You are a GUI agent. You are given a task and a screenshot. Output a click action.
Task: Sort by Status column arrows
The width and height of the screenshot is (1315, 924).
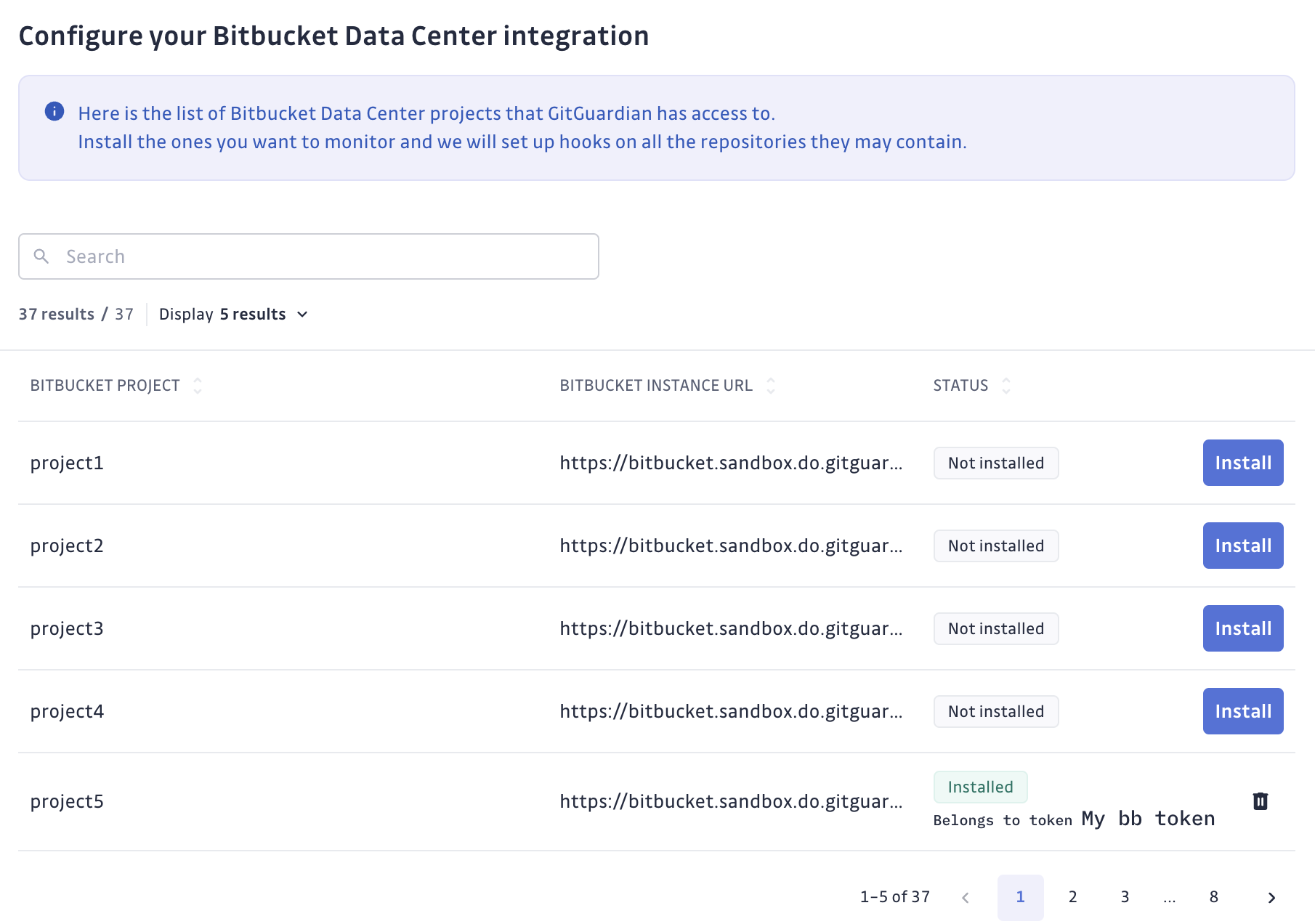click(1006, 386)
